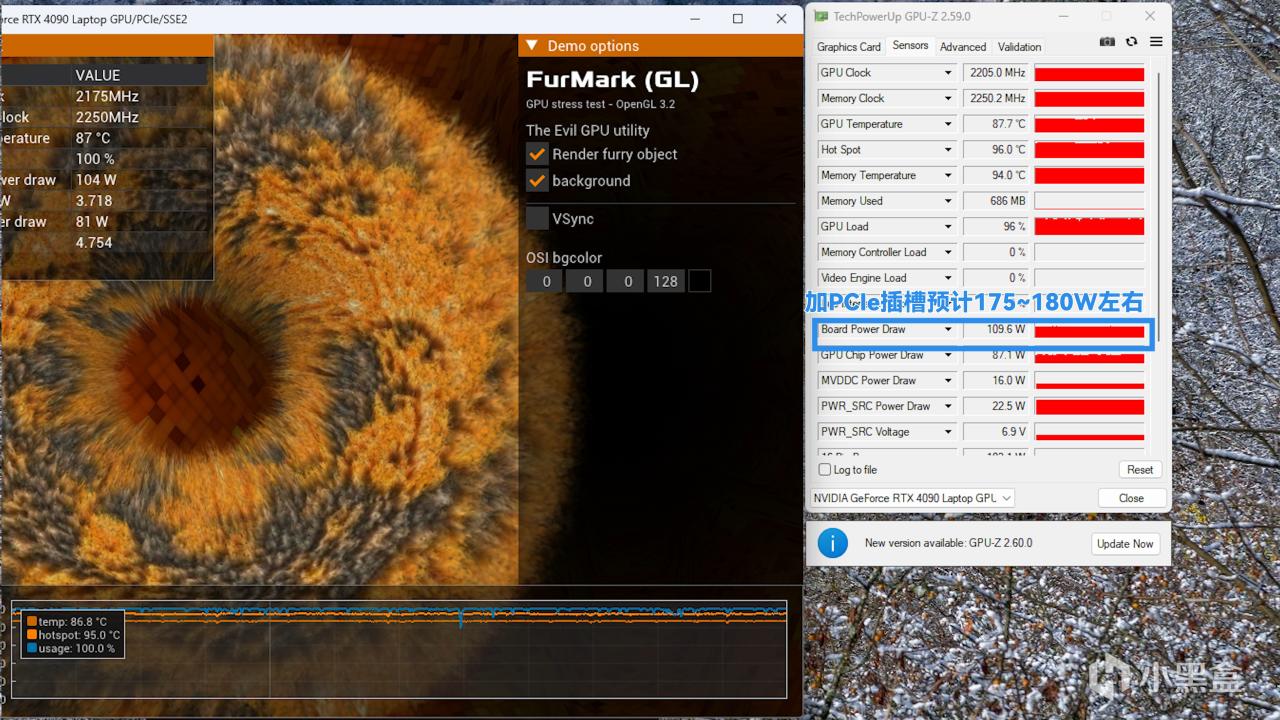The image size is (1280, 720).
Task: Close the GPU-Z window with the X
Action: (1150, 16)
